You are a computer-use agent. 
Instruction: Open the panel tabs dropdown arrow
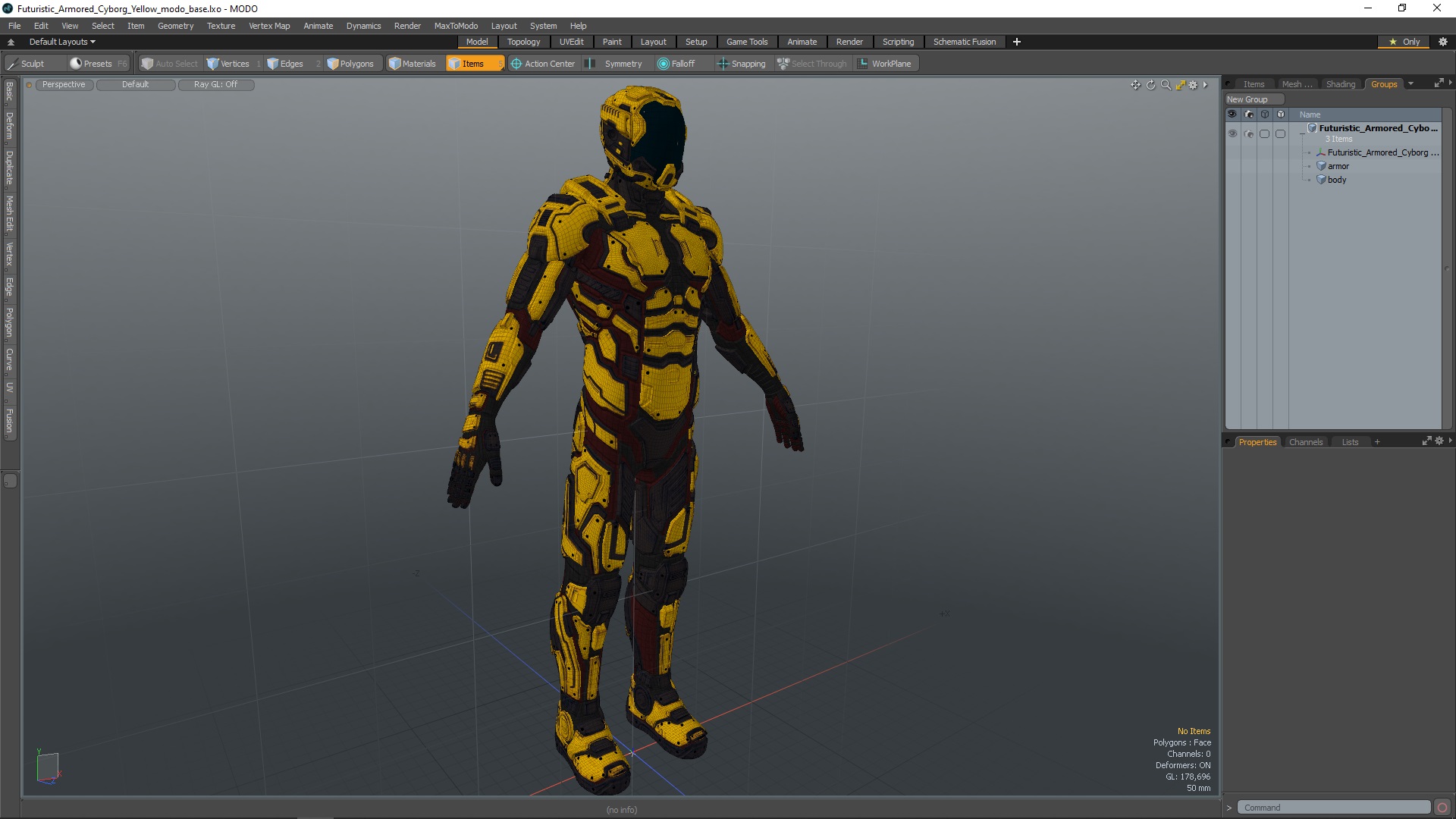point(1410,84)
